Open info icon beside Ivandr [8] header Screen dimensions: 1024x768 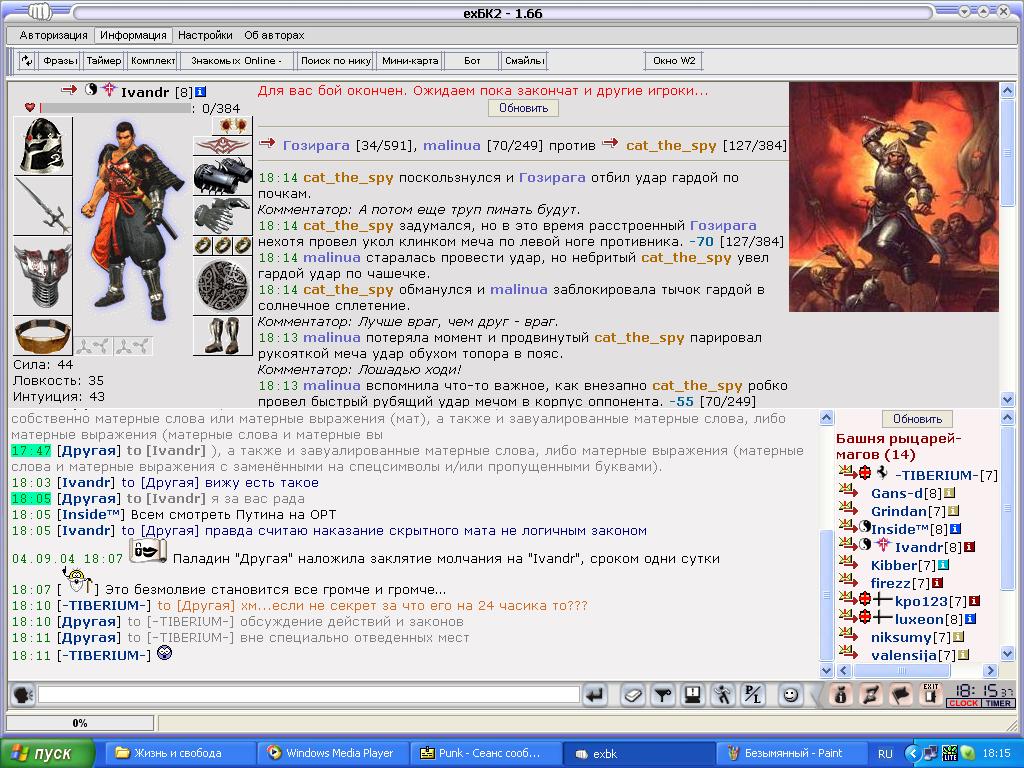(200, 92)
